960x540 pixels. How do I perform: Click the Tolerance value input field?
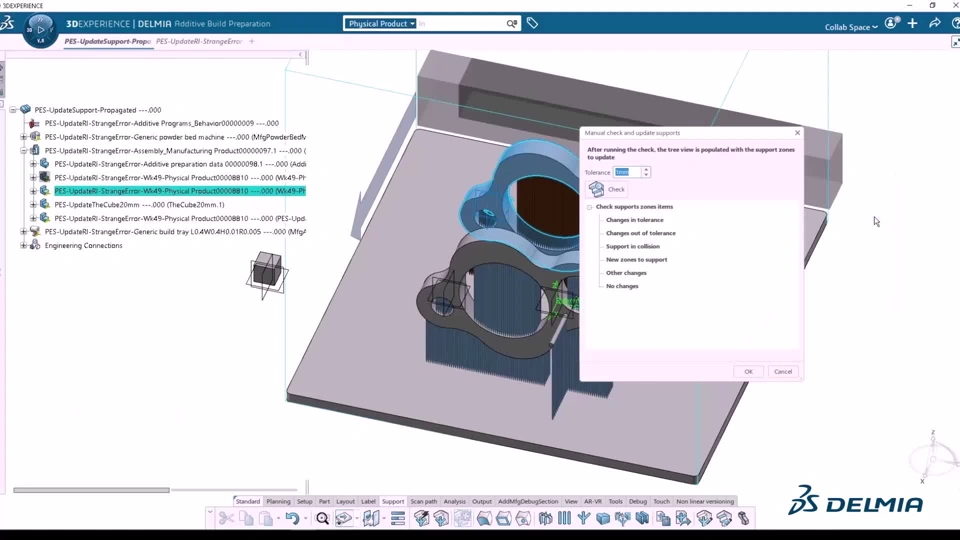628,172
